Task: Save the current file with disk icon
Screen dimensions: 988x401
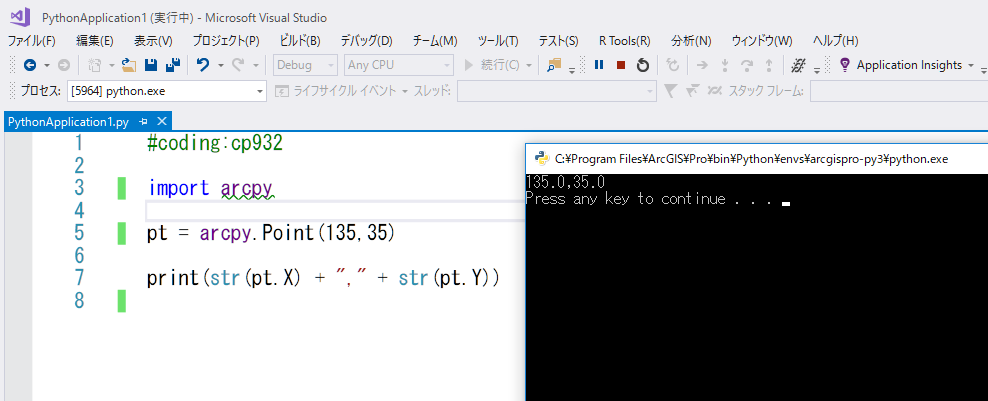Action: [x=151, y=65]
